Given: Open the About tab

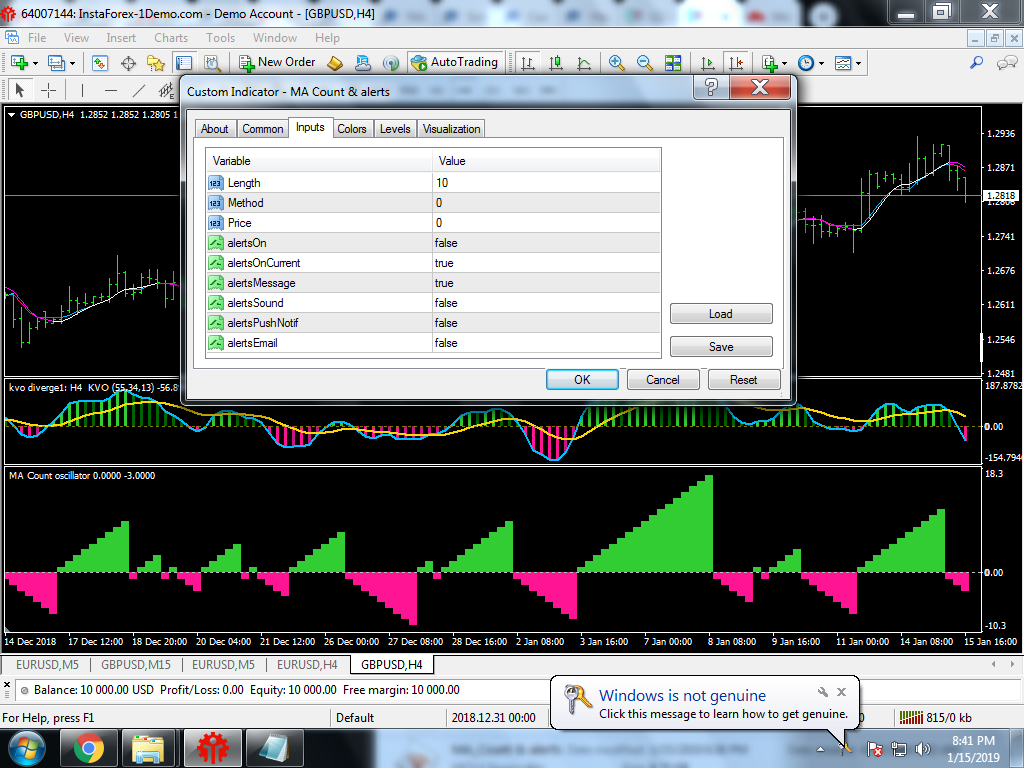Looking at the screenshot, I should [214, 129].
